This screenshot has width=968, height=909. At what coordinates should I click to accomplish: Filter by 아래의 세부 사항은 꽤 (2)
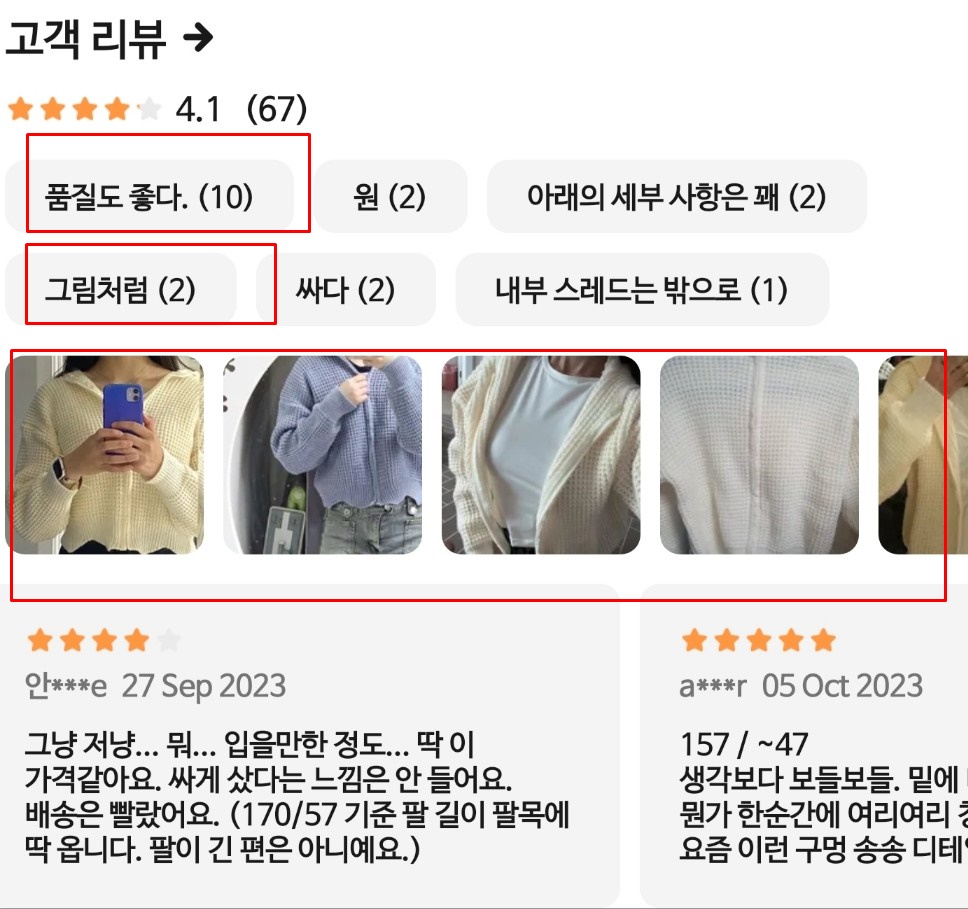(x=677, y=196)
